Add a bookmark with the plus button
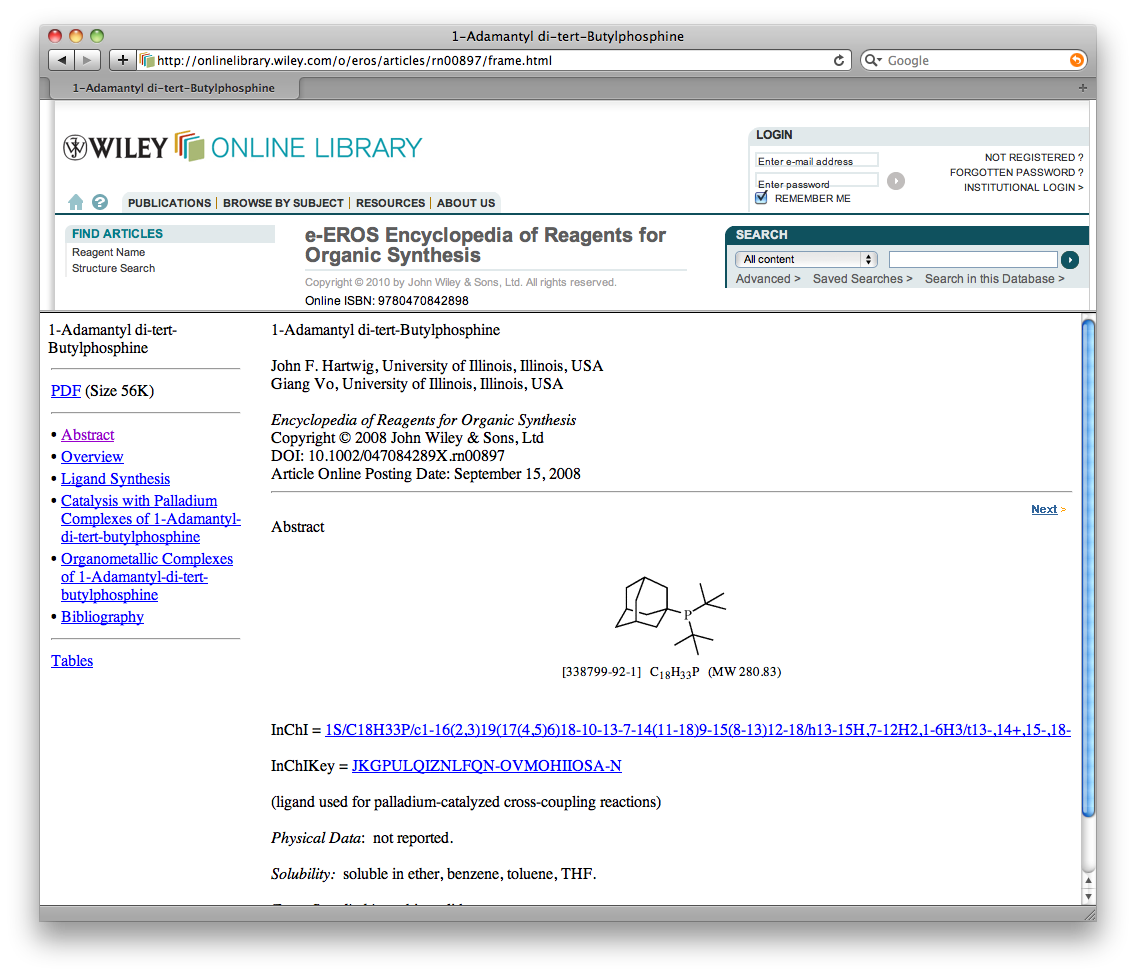Viewport: 1136px width, 976px height. coord(122,60)
